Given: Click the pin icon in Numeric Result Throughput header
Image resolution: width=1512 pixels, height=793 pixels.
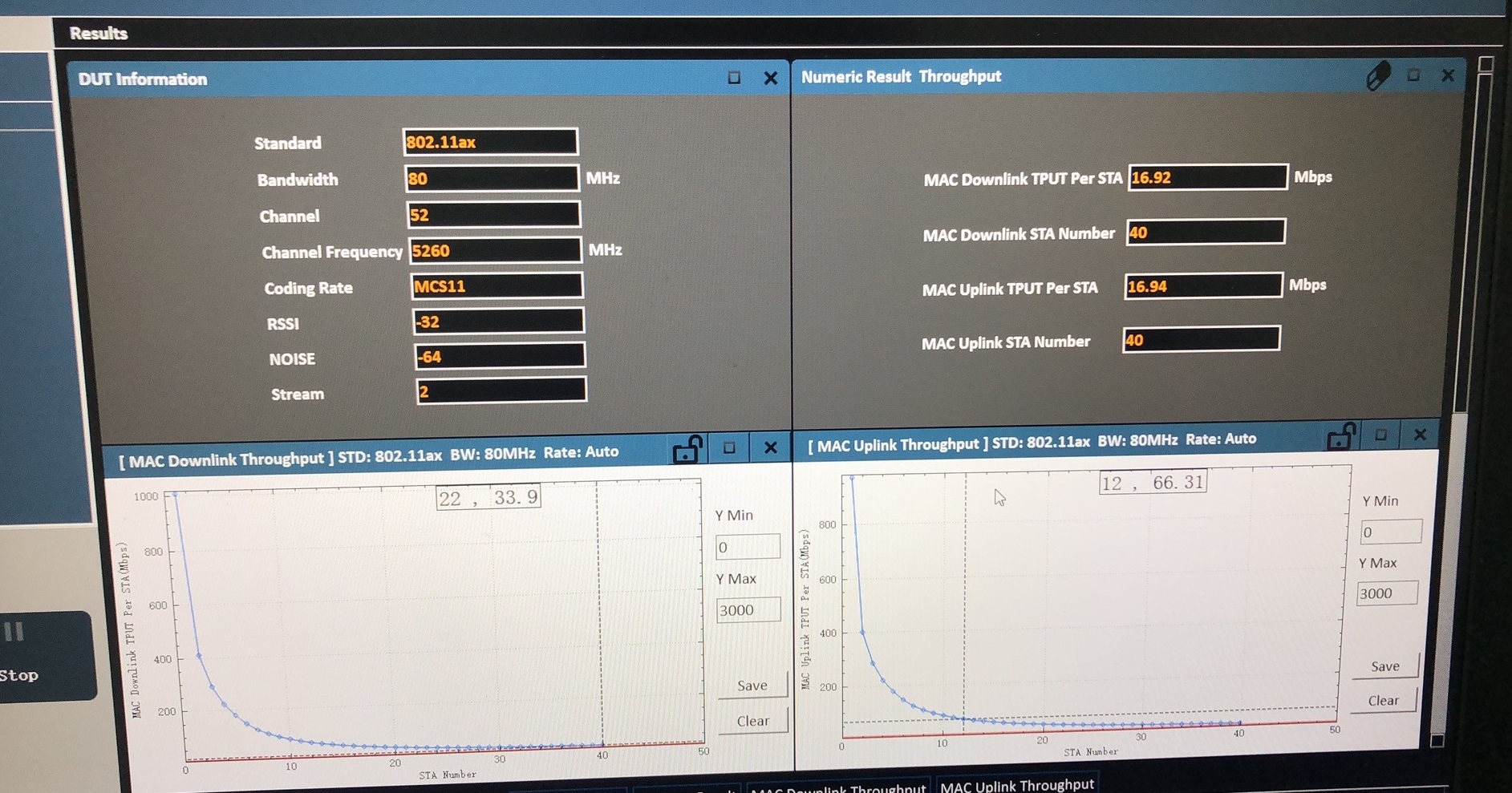Looking at the screenshot, I should click(x=1378, y=76).
